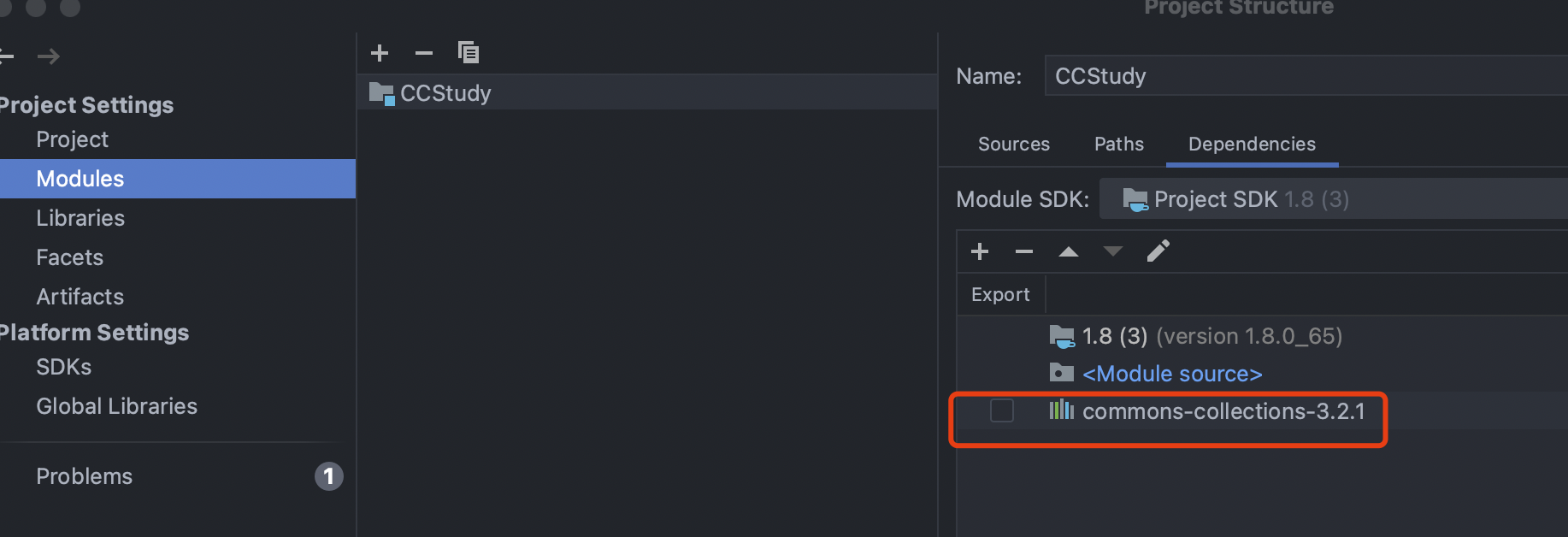Click the add module plus icon
Viewport: 1568px width, 537px height.
point(380,53)
